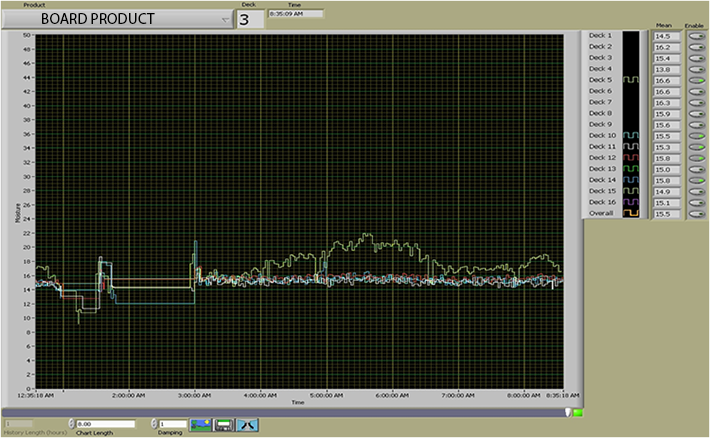Viewport: 710px width, 438px height.
Task: Click the Deck 2 mean value 16.2
Action: 667,47
